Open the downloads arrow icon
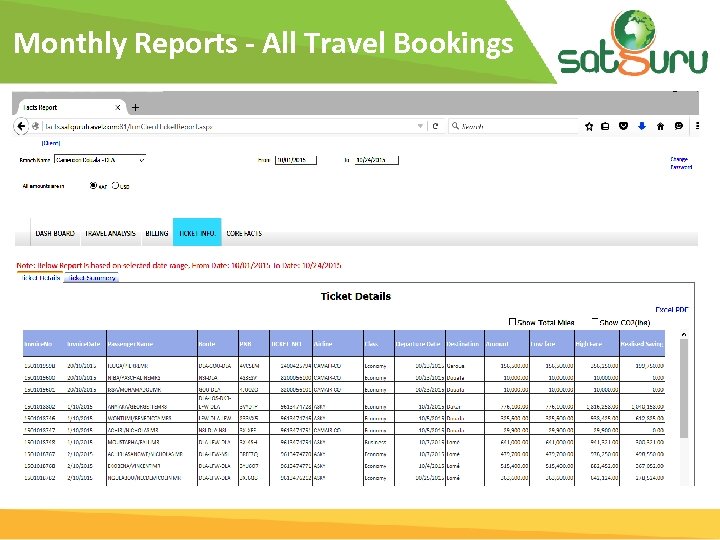 click(642, 126)
